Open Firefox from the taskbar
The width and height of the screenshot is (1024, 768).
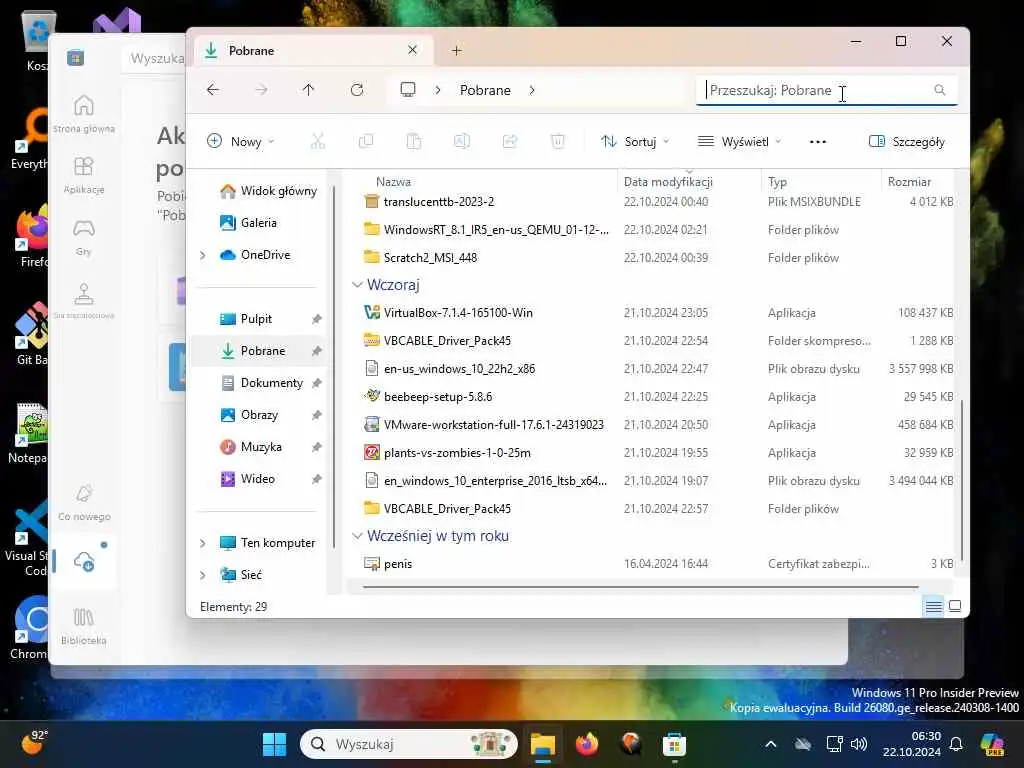pyautogui.click(x=586, y=744)
